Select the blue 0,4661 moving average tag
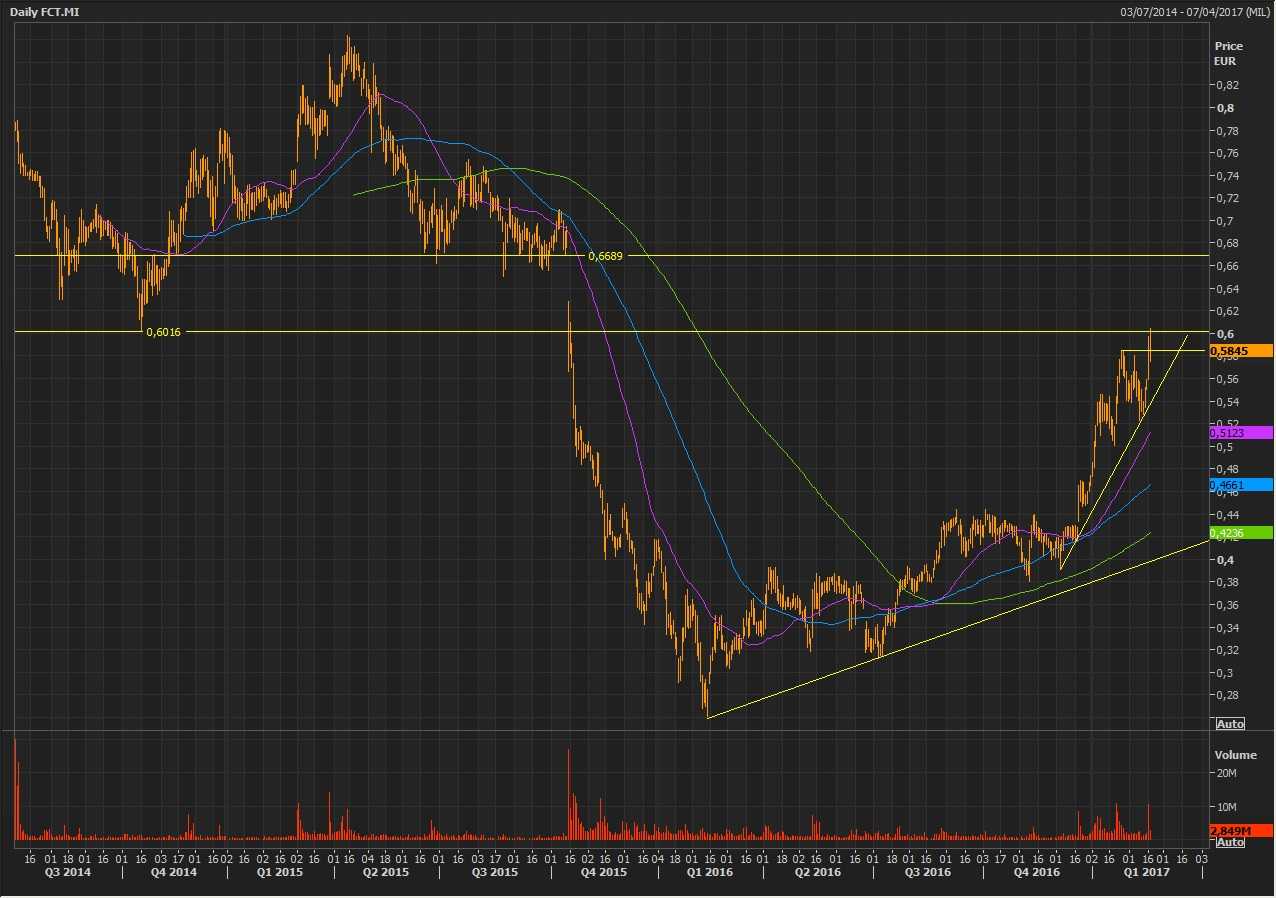Viewport: 1276px width, 898px height. 1240,484
